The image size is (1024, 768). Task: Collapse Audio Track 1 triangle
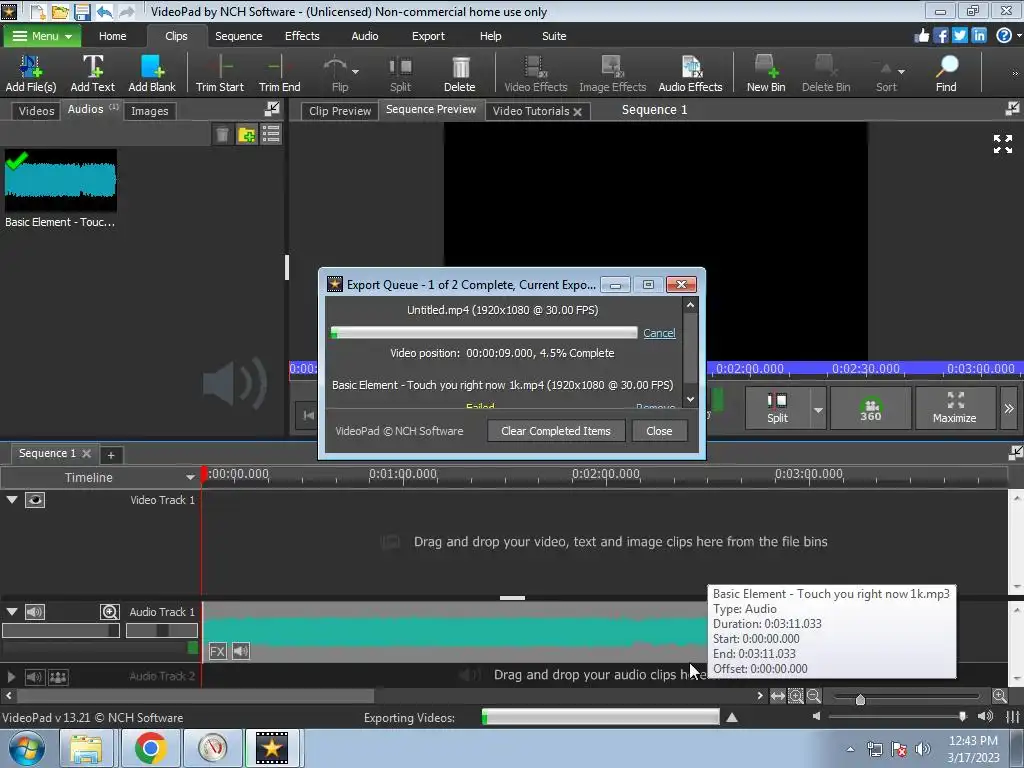(x=12, y=612)
